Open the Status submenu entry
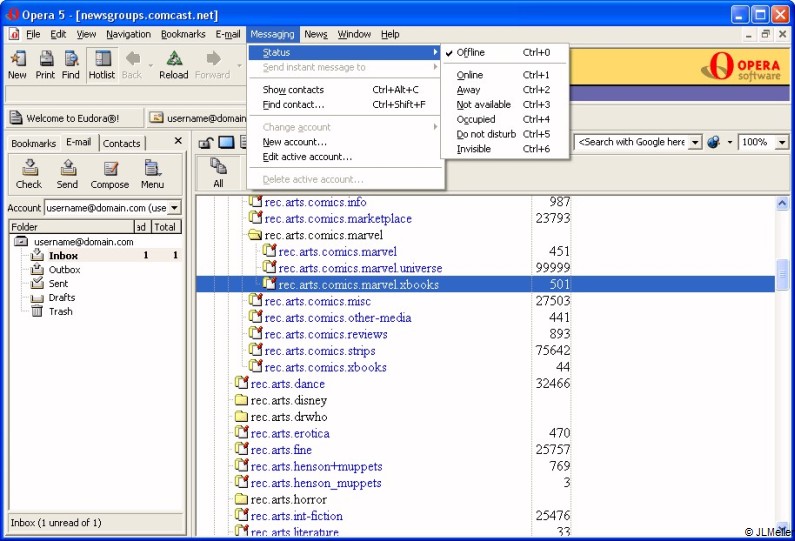The width and height of the screenshot is (795, 541). click(x=344, y=52)
